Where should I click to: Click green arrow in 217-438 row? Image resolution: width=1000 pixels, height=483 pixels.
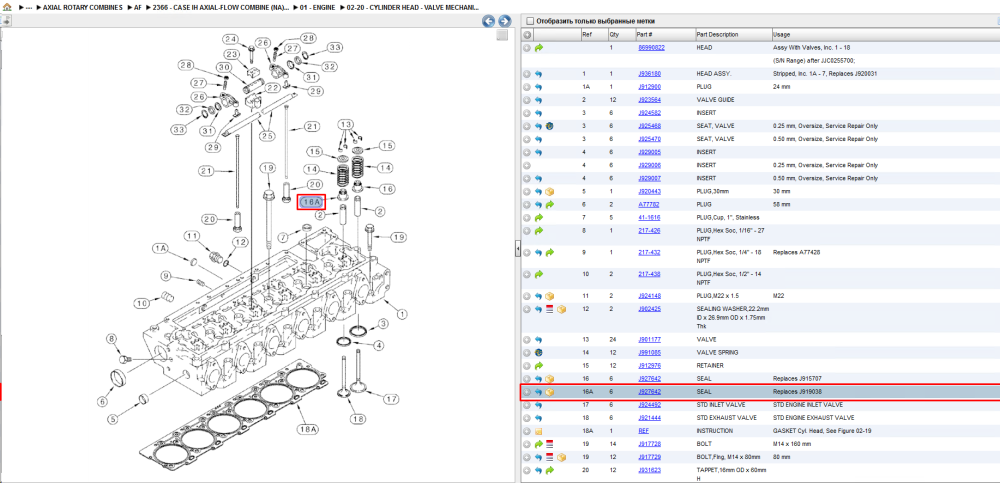539,274
